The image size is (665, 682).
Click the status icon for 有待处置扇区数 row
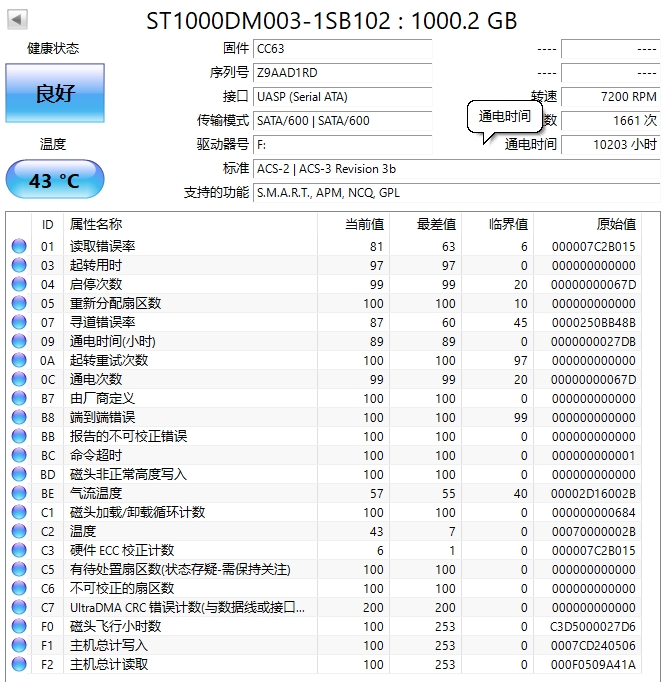pos(19,569)
